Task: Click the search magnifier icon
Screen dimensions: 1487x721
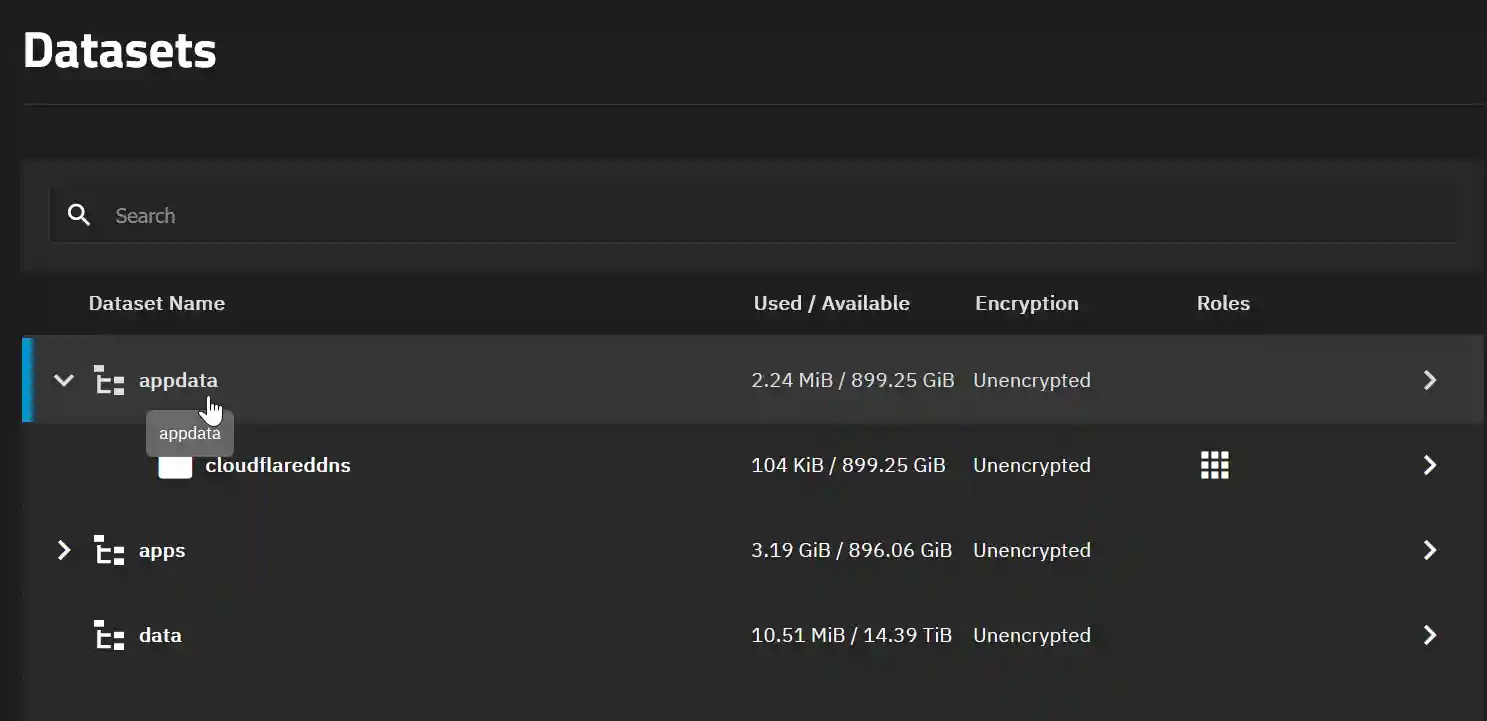Action: [79, 215]
